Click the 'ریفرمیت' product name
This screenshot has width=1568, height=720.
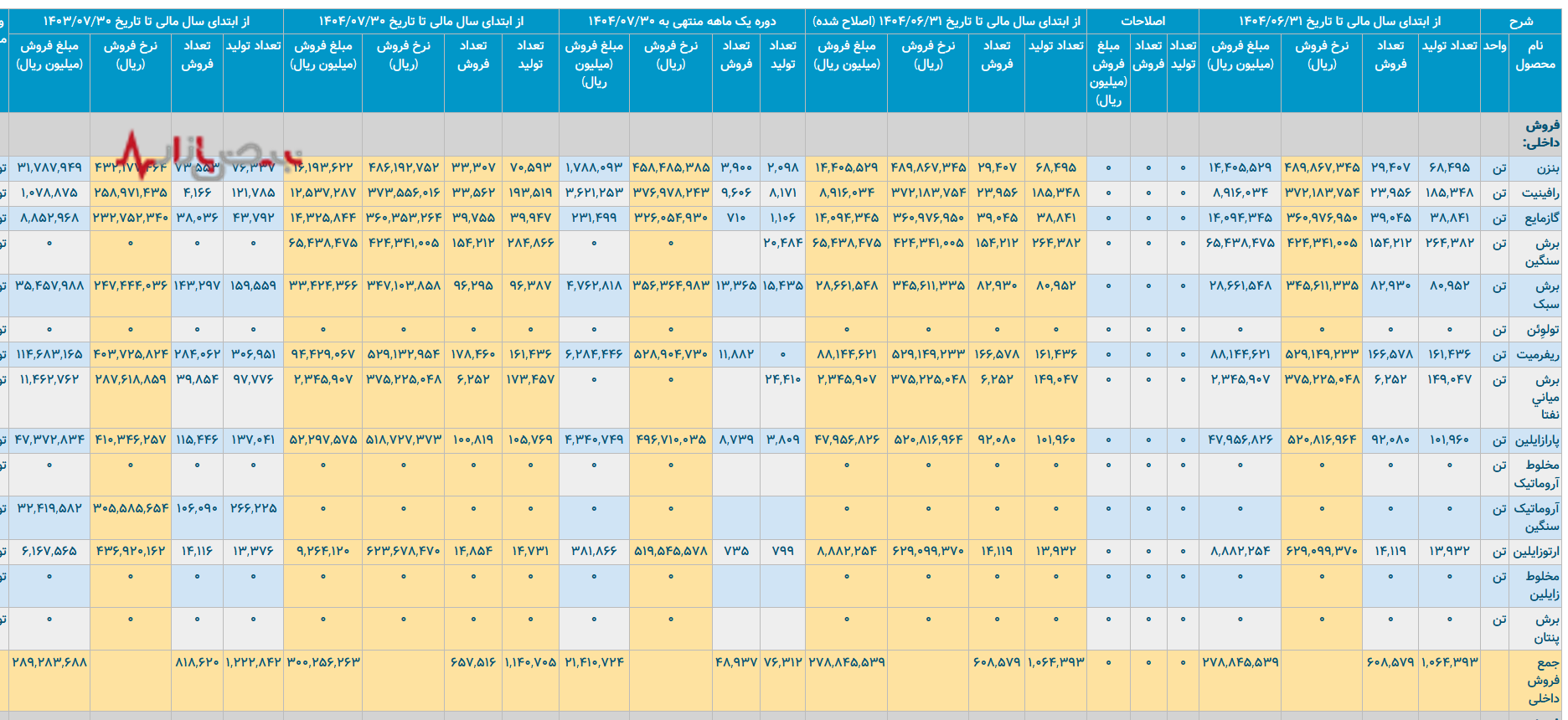[1538, 355]
